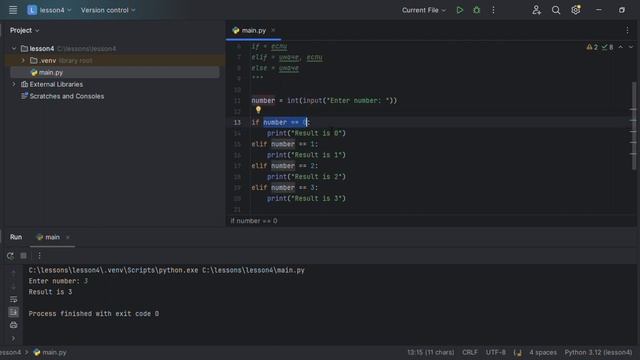The width and height of the screenshot is (640, 360).
Task: Toggle soft-wrap in run console
Action: click(13, 299)
